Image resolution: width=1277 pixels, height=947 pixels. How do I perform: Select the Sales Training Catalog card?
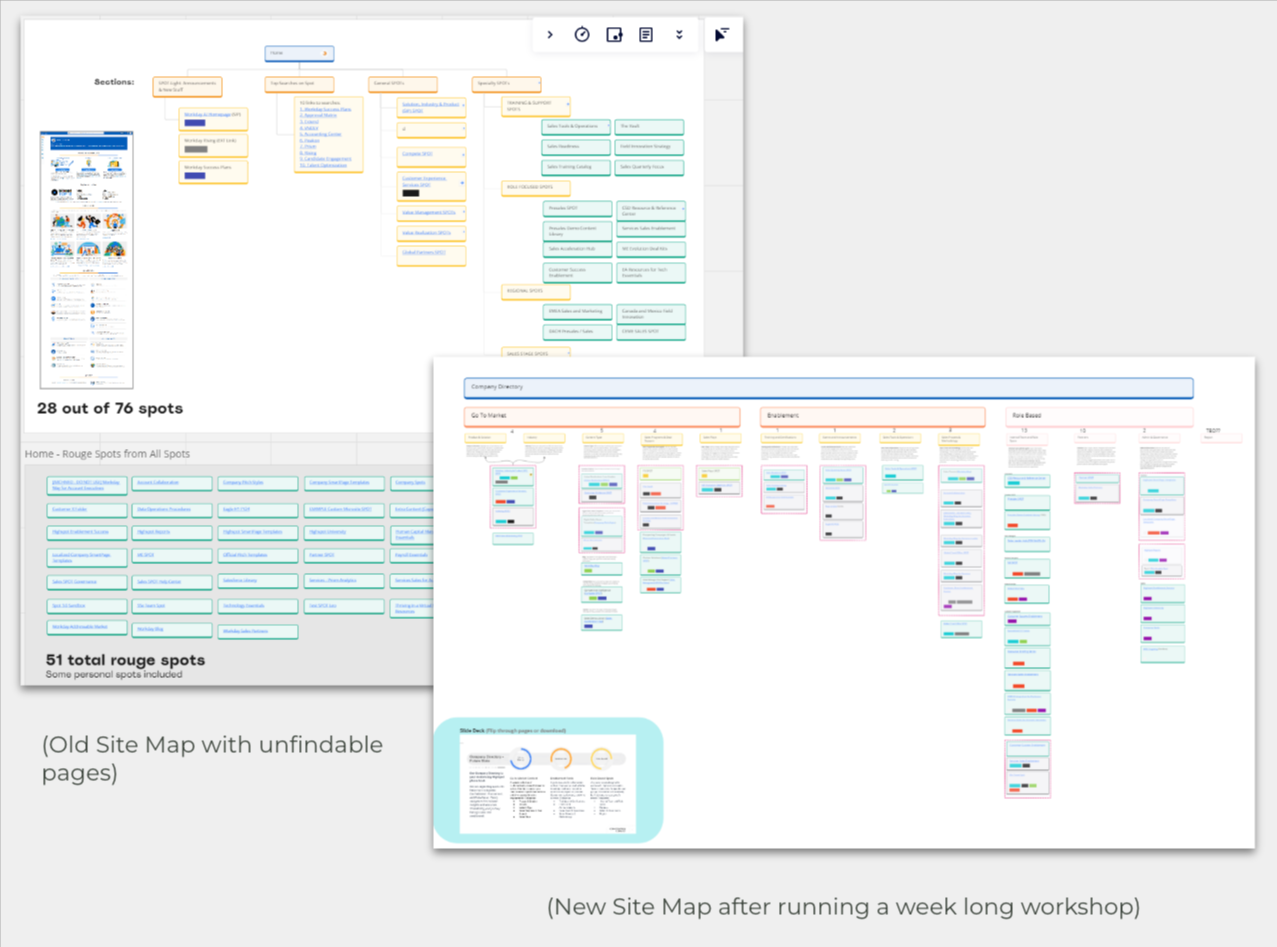pos(577,167)
